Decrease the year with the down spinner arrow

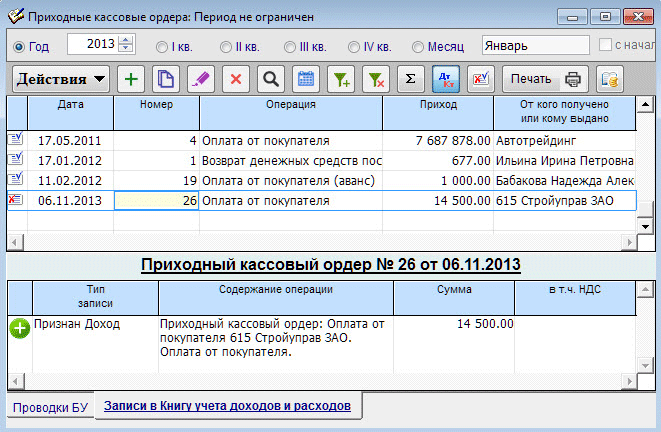126,48
